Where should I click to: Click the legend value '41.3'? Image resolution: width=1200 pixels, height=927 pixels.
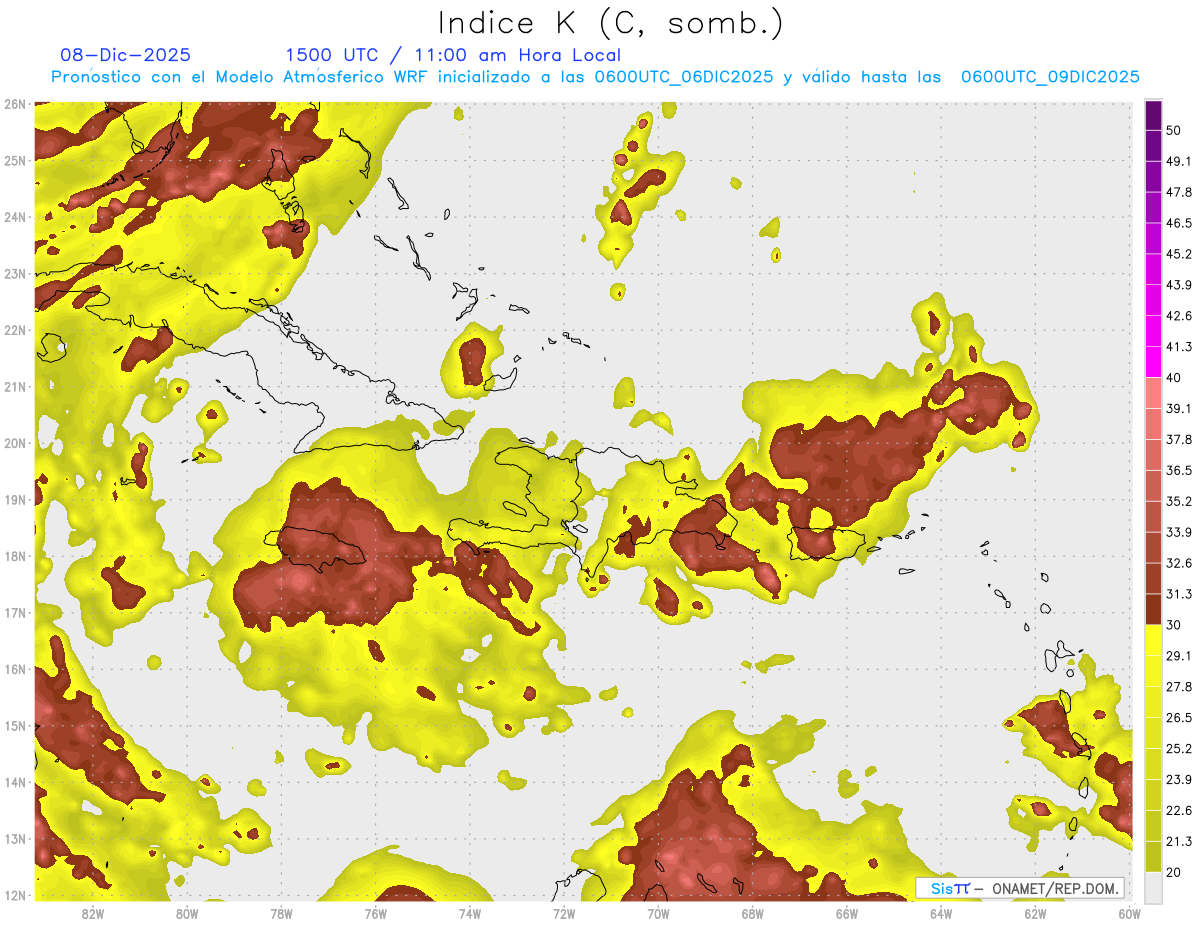pyautogui.click(x=1179, y=347)
